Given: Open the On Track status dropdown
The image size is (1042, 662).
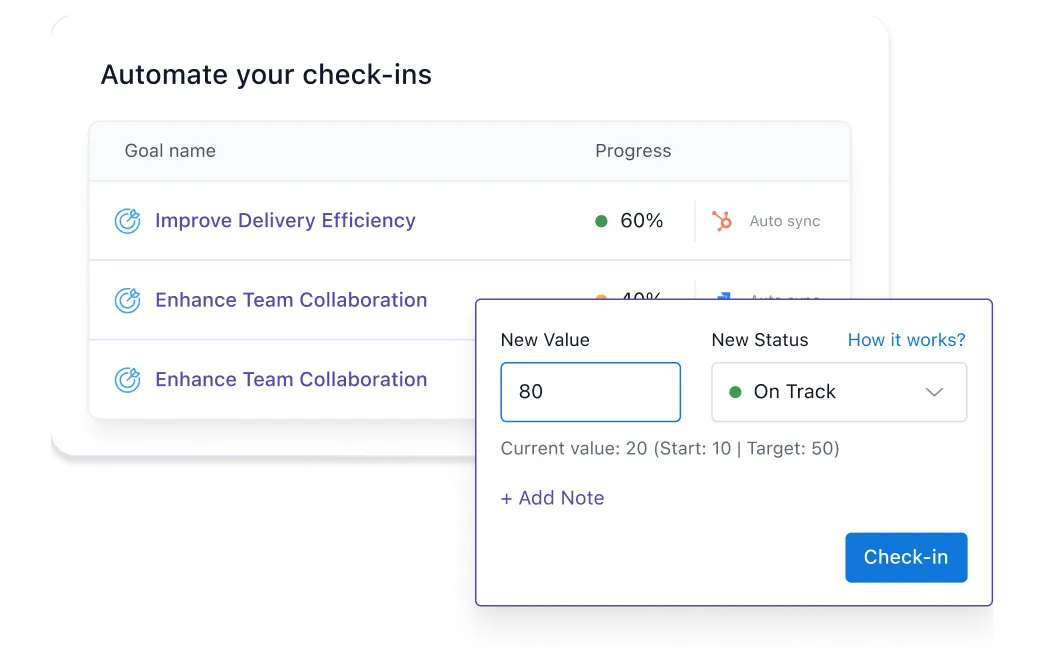Looking at the screenshot, I should pos(838,392).
